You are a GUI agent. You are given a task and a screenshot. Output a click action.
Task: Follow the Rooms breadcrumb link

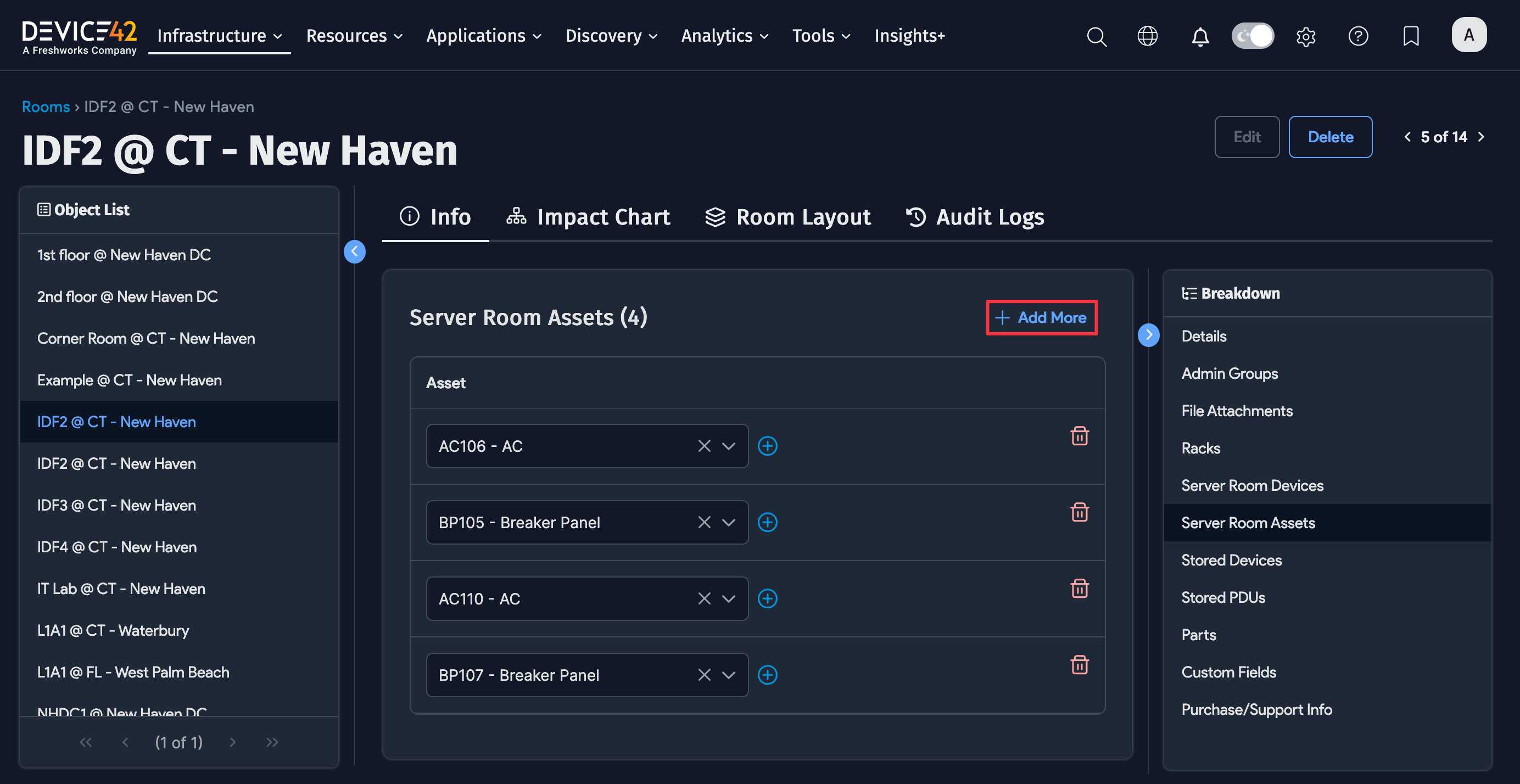(46, 107)
